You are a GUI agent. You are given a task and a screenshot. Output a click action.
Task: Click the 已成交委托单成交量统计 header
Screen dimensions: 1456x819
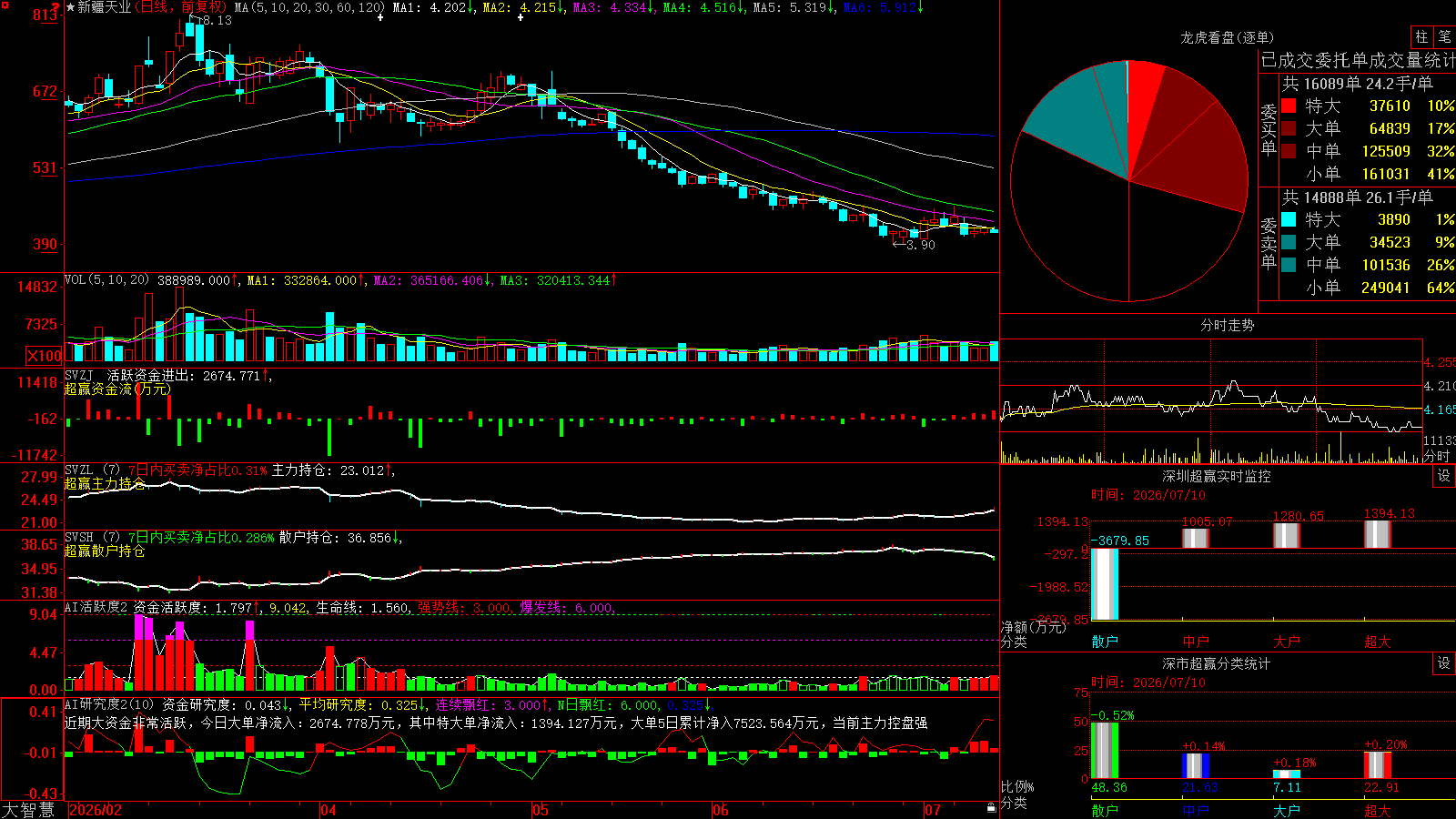[x=1358, y=60]
